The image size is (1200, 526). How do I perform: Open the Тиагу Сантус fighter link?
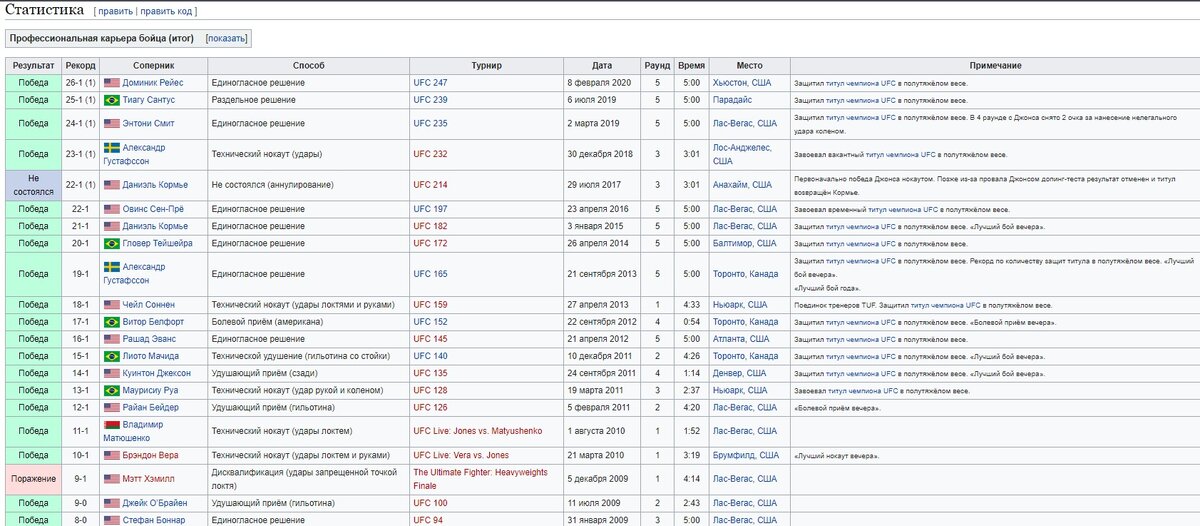pyautogui.click(x=149, y=101)
